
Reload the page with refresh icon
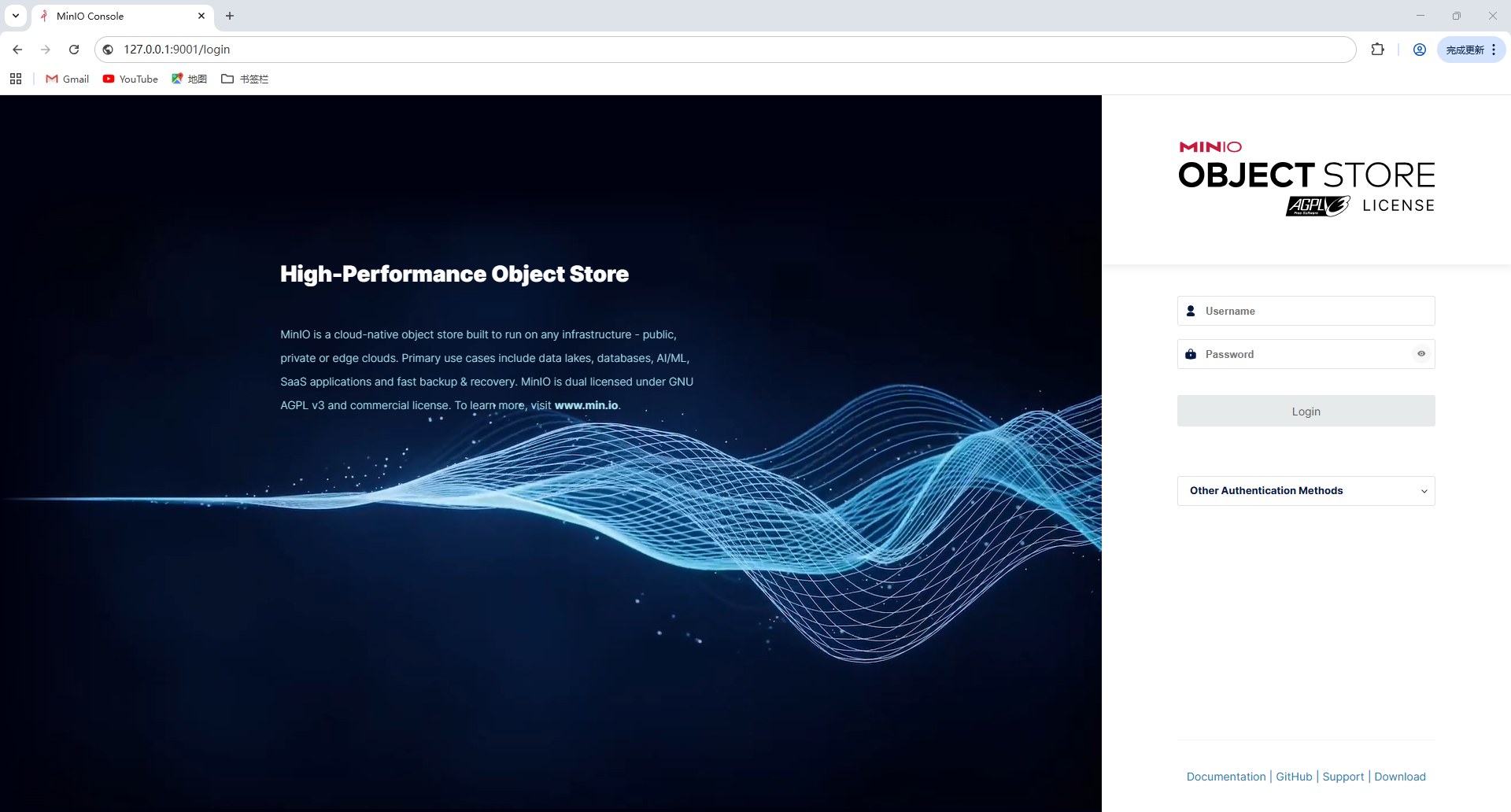[x=74, y=50]
